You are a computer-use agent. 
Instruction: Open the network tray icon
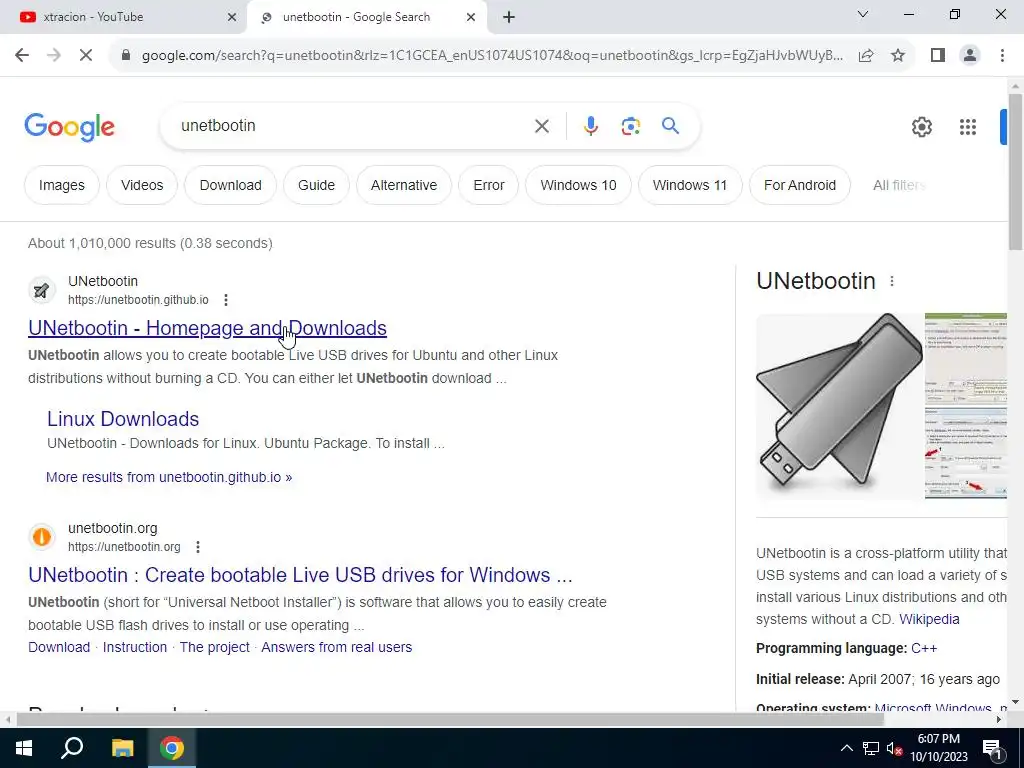click(871, 748)
